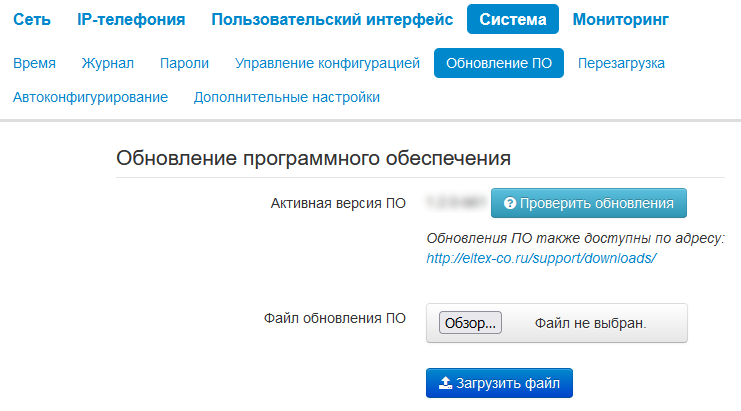Go to the Мониторинг tab
The image size is (741, 411).
[x=621, y=19]
